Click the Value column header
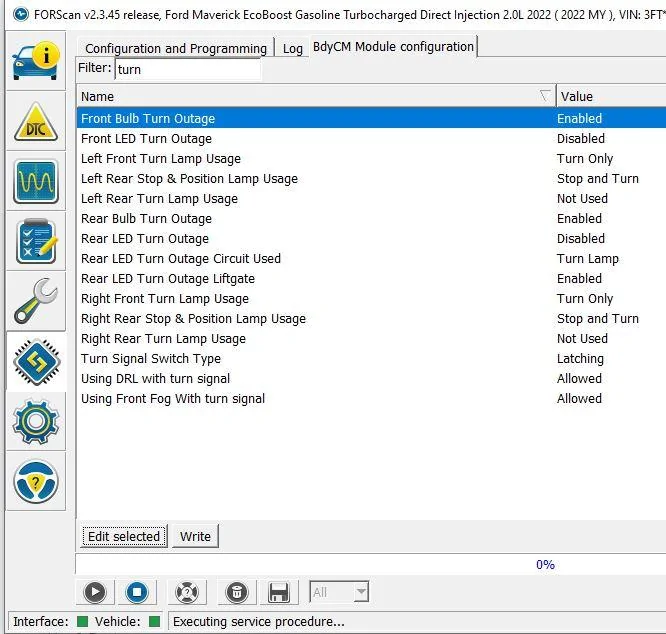The image size is (666, 634). tap(611, 96)
